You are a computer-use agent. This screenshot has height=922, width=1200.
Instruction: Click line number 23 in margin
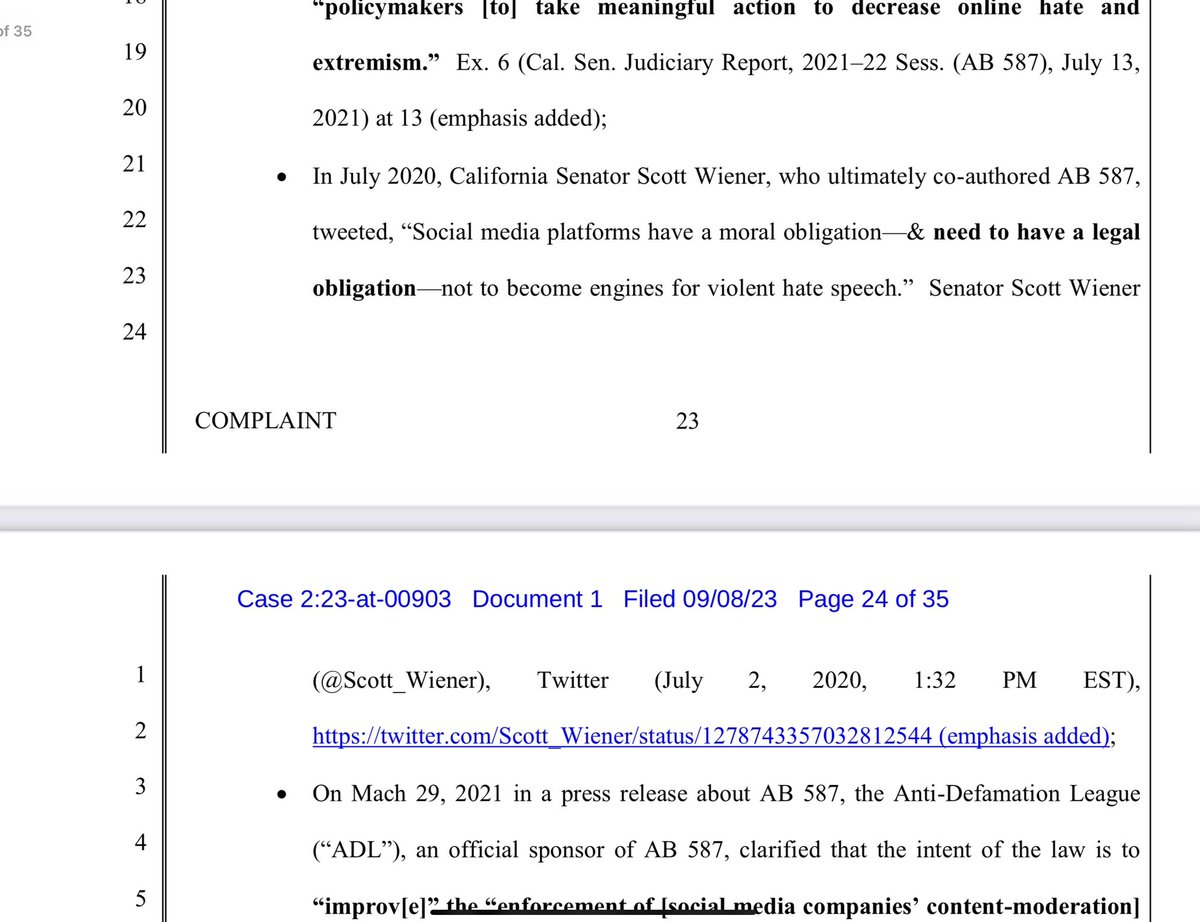click(x=135, y=275)
